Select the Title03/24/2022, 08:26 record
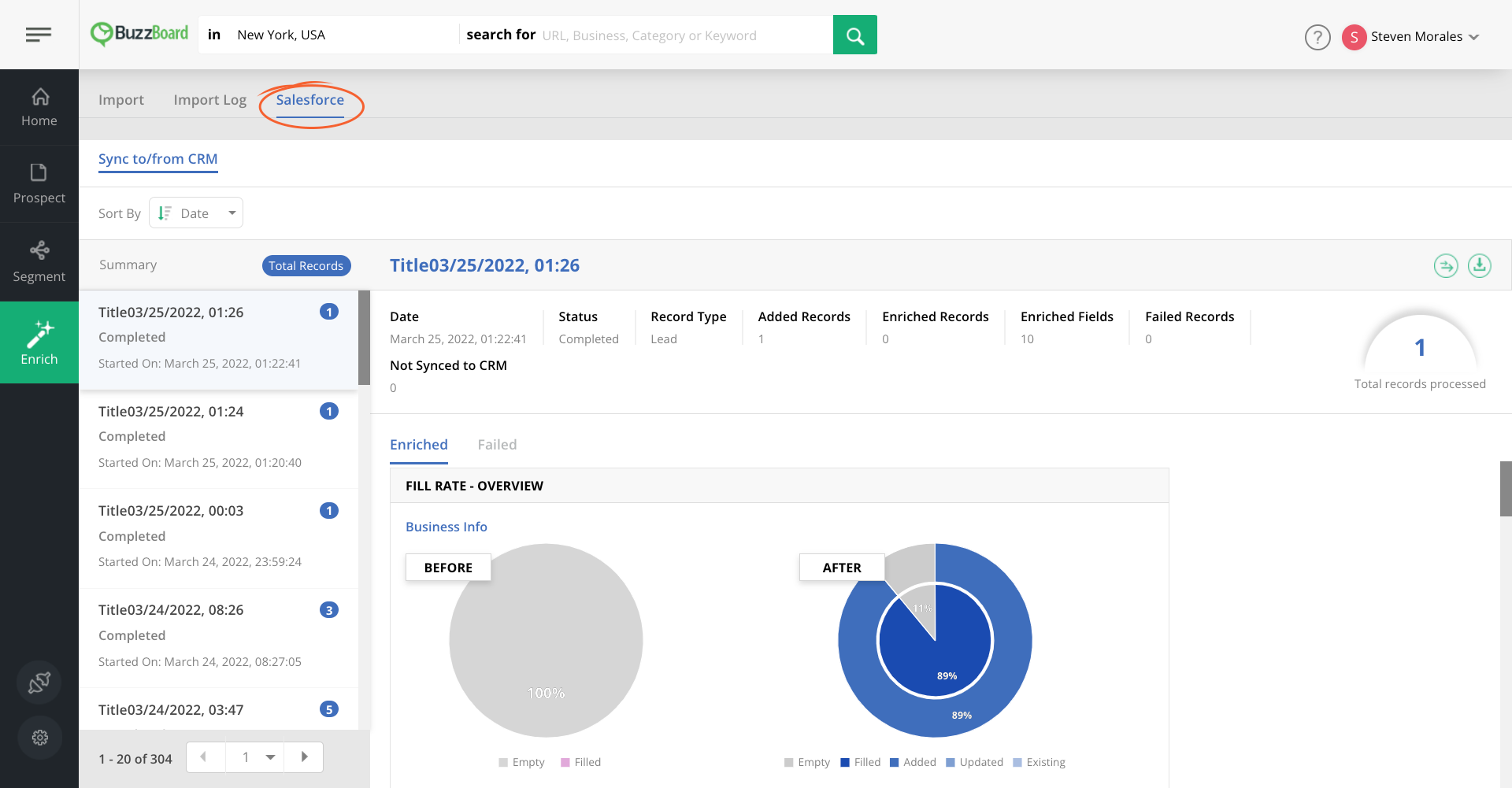This screenshot has width=1512, height=788. [218, 638]
